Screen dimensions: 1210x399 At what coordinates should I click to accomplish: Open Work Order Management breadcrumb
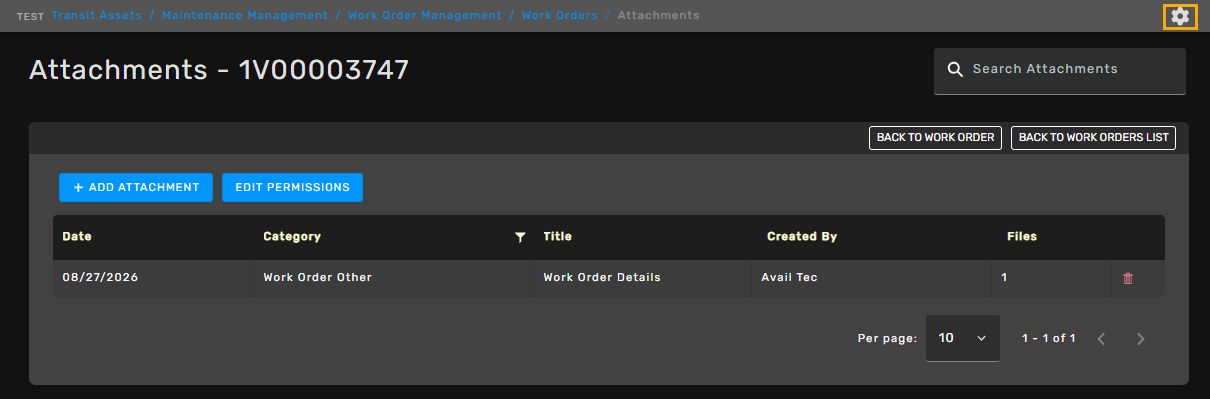tap(425, 15)
